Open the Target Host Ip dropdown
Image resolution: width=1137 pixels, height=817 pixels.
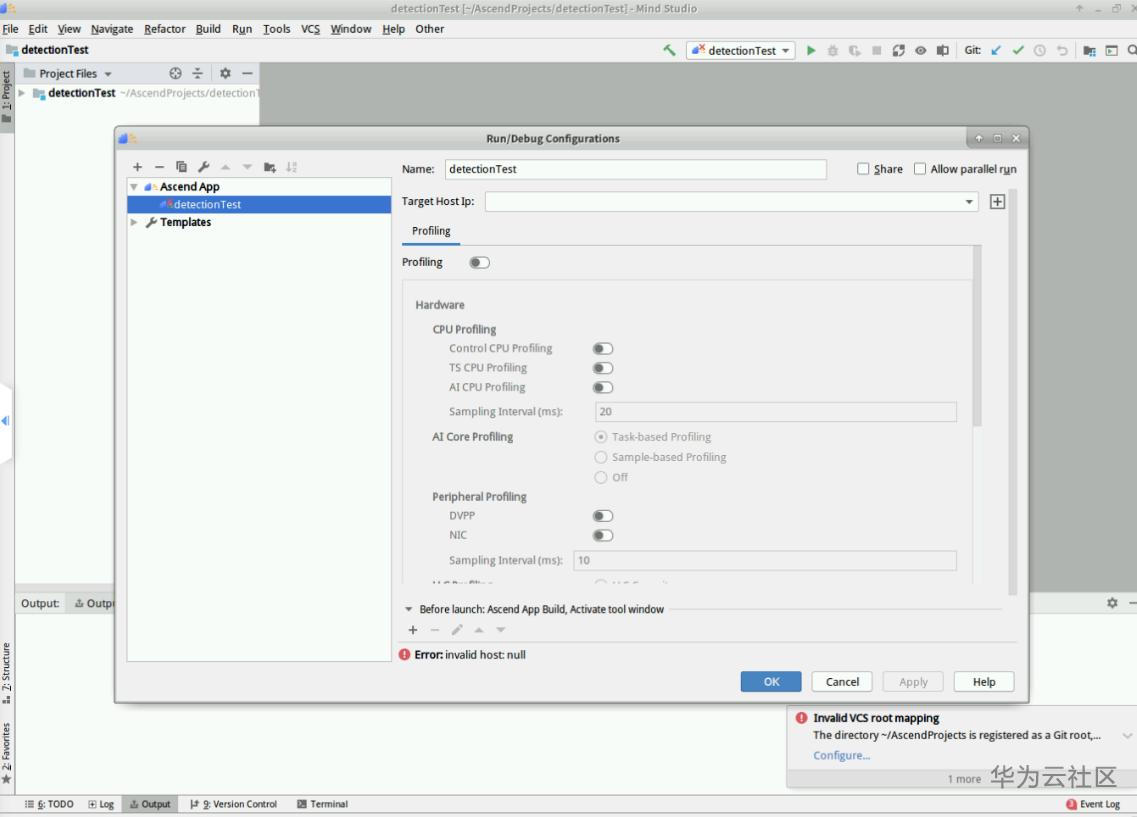(x=969, y=202)
